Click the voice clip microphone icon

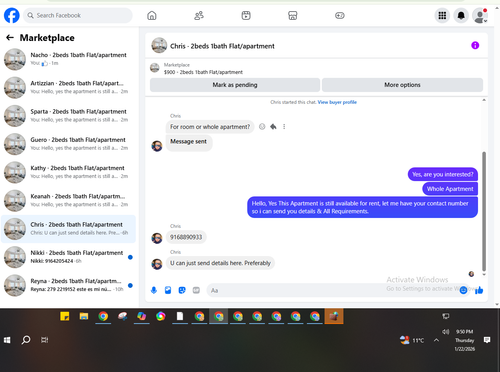pyautogui.click(x=154, y=290)
